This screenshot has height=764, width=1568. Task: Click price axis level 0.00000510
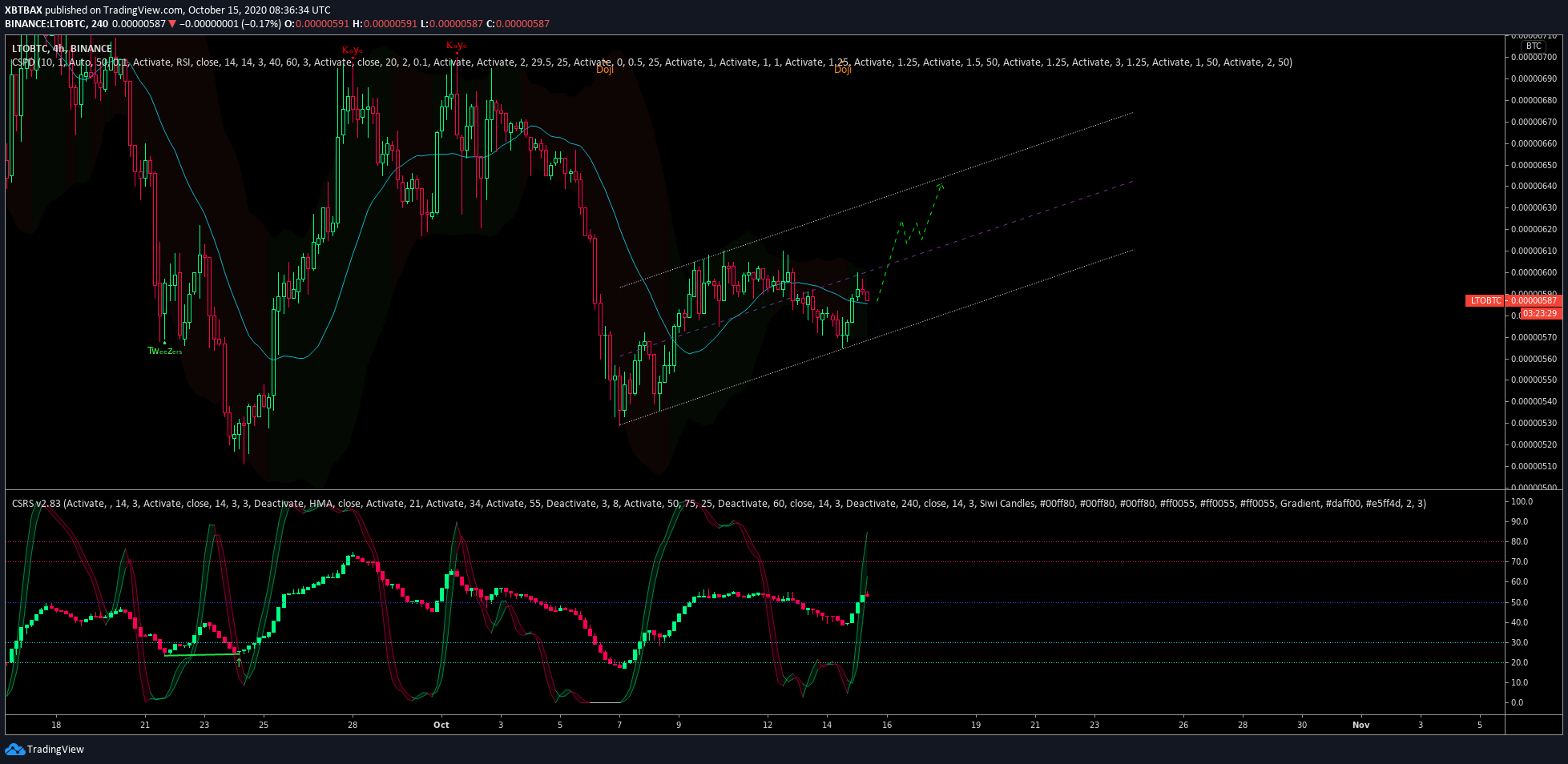(1534, 467)
